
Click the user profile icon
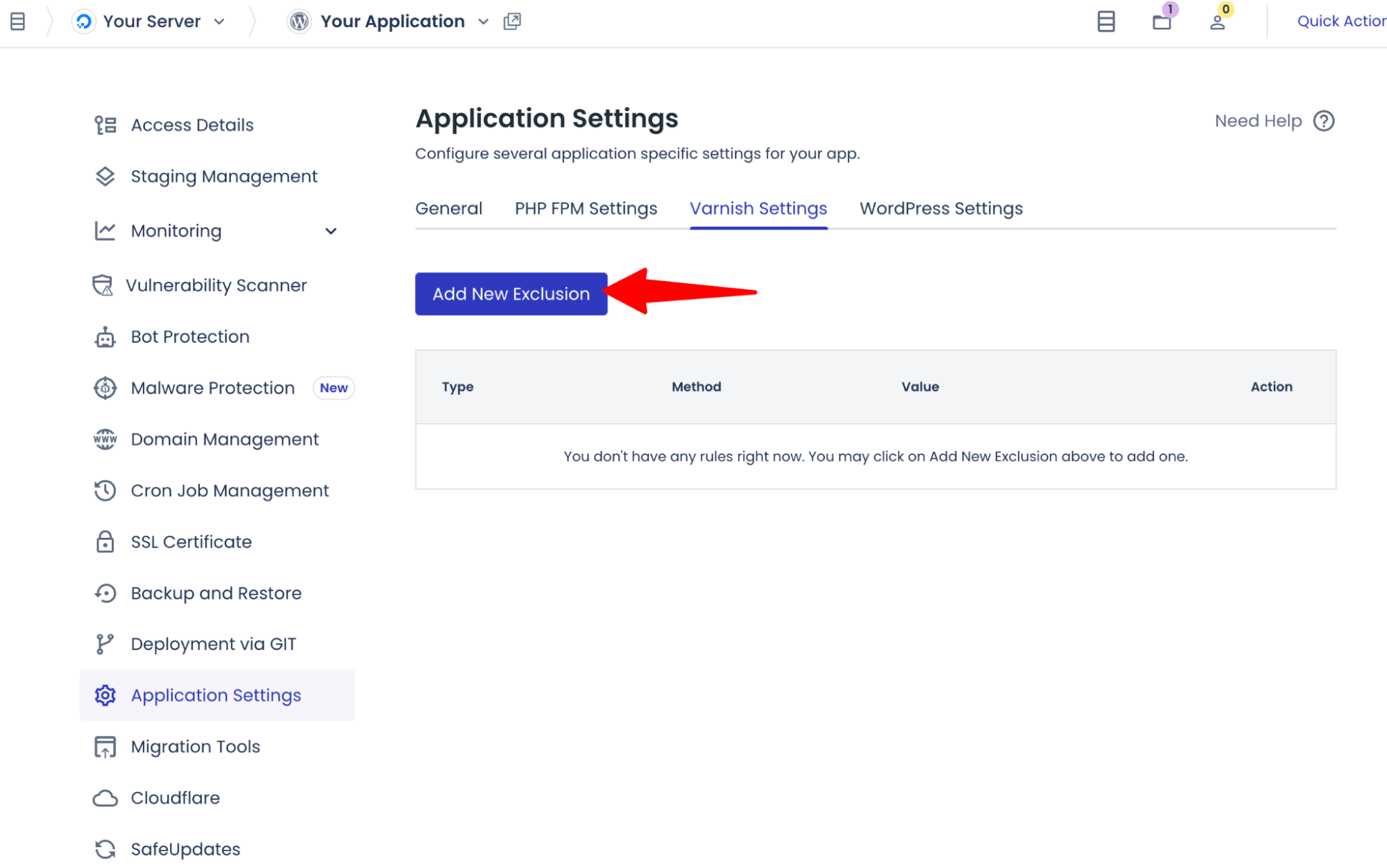click(1217, 21)
